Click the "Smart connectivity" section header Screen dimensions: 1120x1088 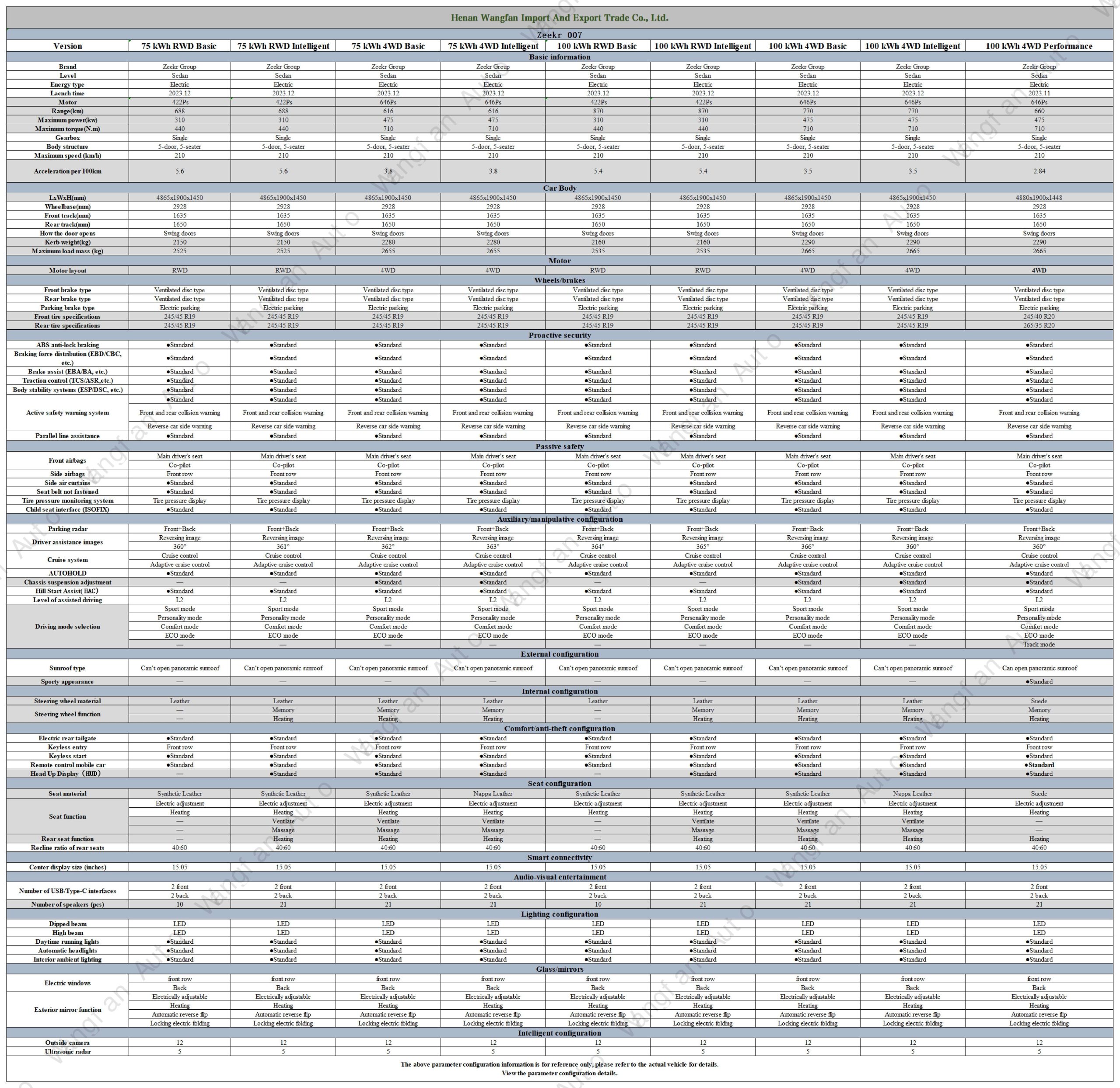(559, 857)
